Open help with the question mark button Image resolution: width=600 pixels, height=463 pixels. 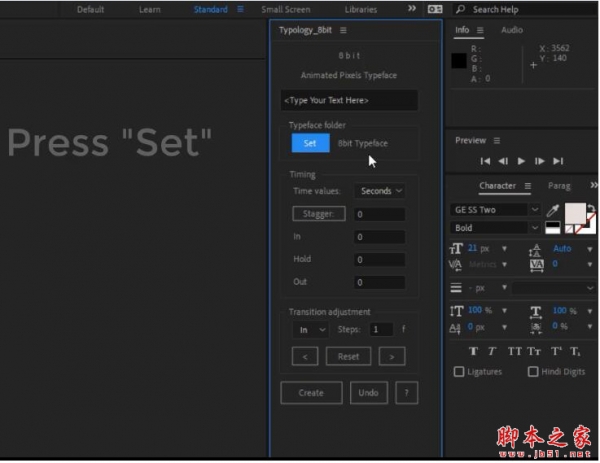pos(406,394)
